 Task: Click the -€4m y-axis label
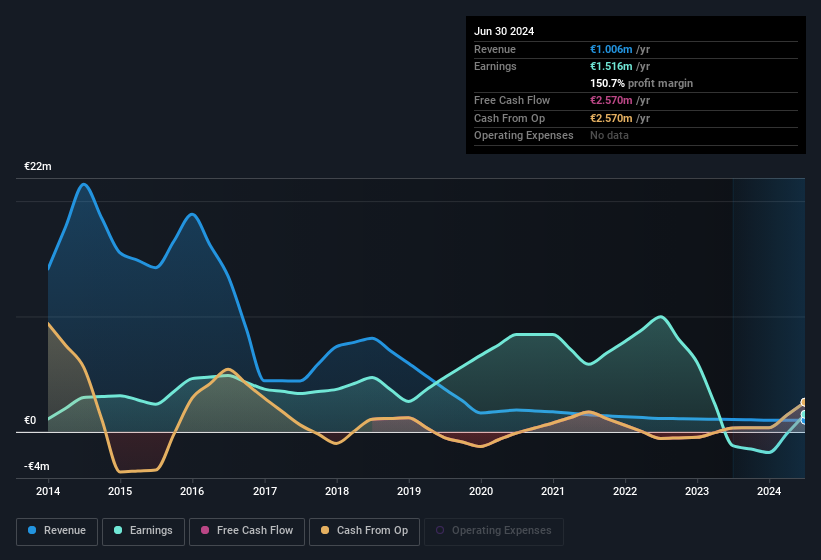(37, 466)
